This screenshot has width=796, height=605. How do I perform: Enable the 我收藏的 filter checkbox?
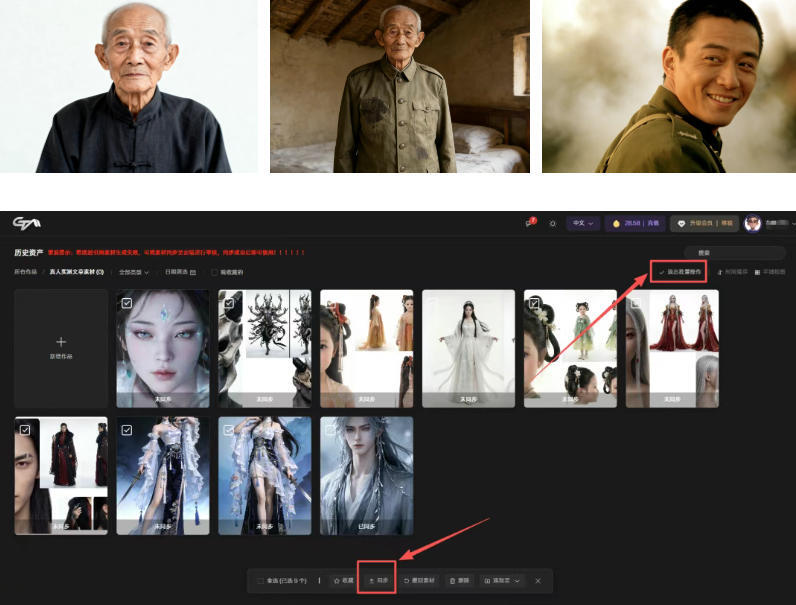click(214, 272)
